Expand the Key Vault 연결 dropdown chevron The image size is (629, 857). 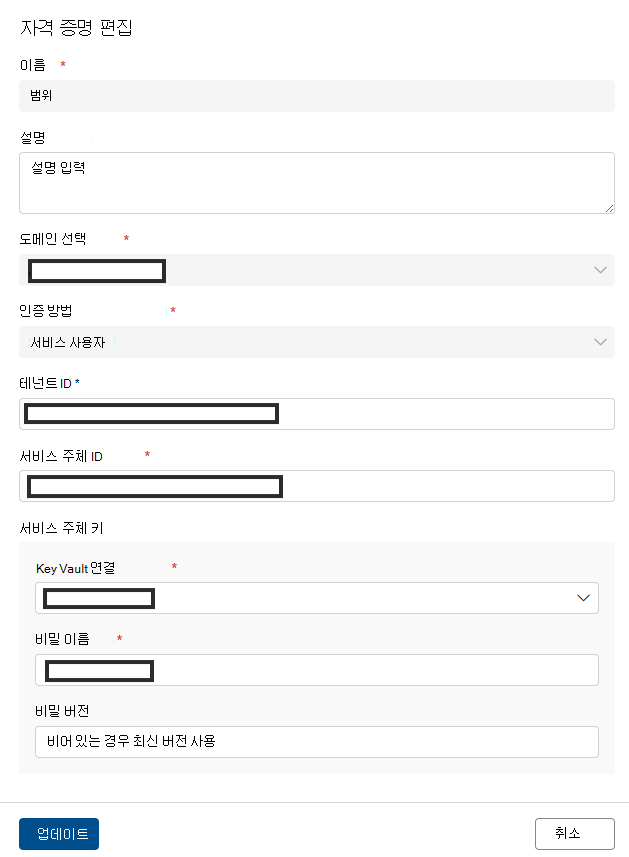(x=584, y=598)
